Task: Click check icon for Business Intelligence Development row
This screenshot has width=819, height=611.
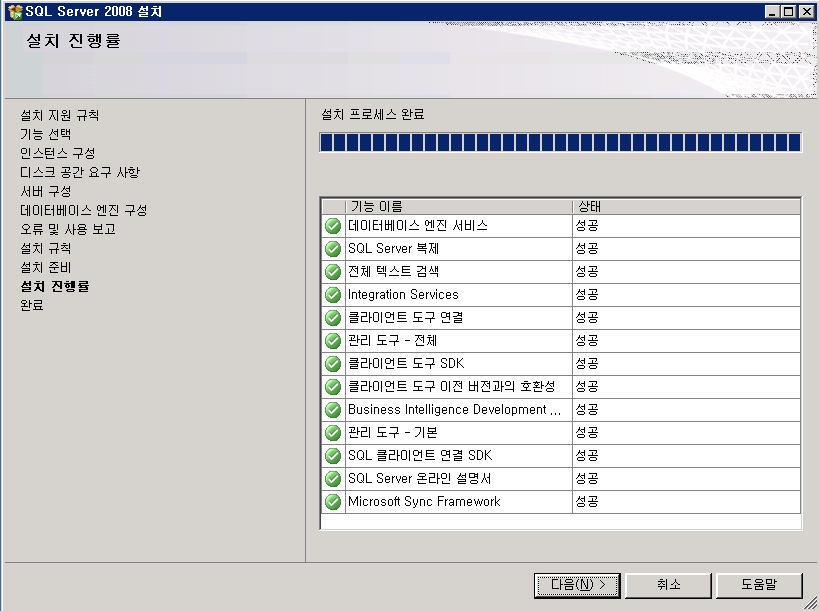Action: 333,410
